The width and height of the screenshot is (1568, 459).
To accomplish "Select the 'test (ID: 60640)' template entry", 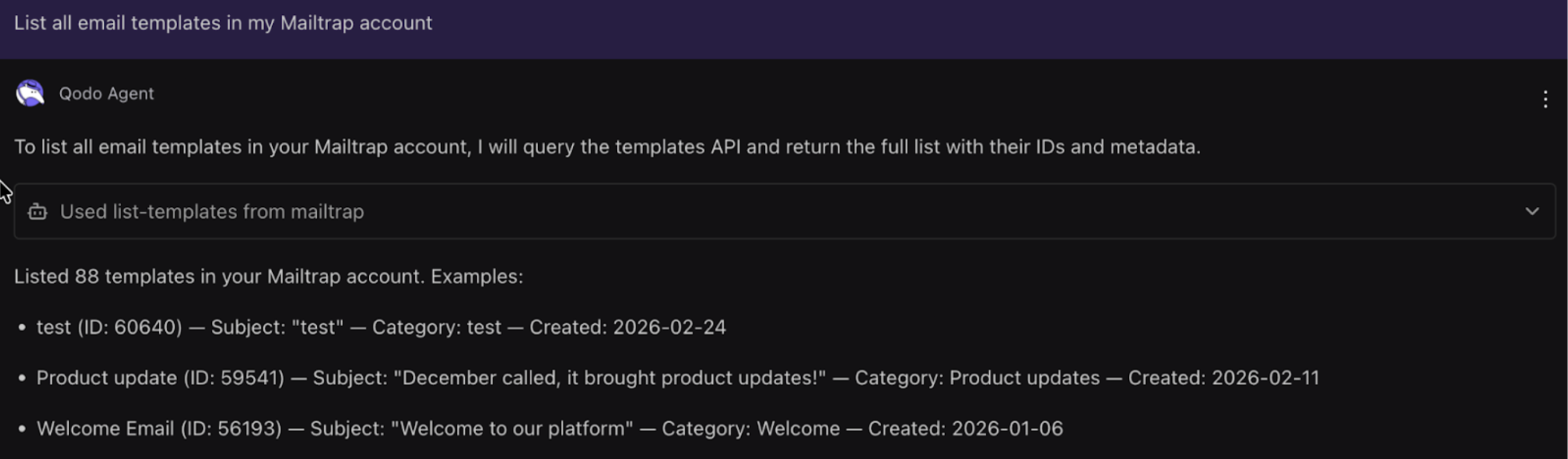I will tap(110, 327).
